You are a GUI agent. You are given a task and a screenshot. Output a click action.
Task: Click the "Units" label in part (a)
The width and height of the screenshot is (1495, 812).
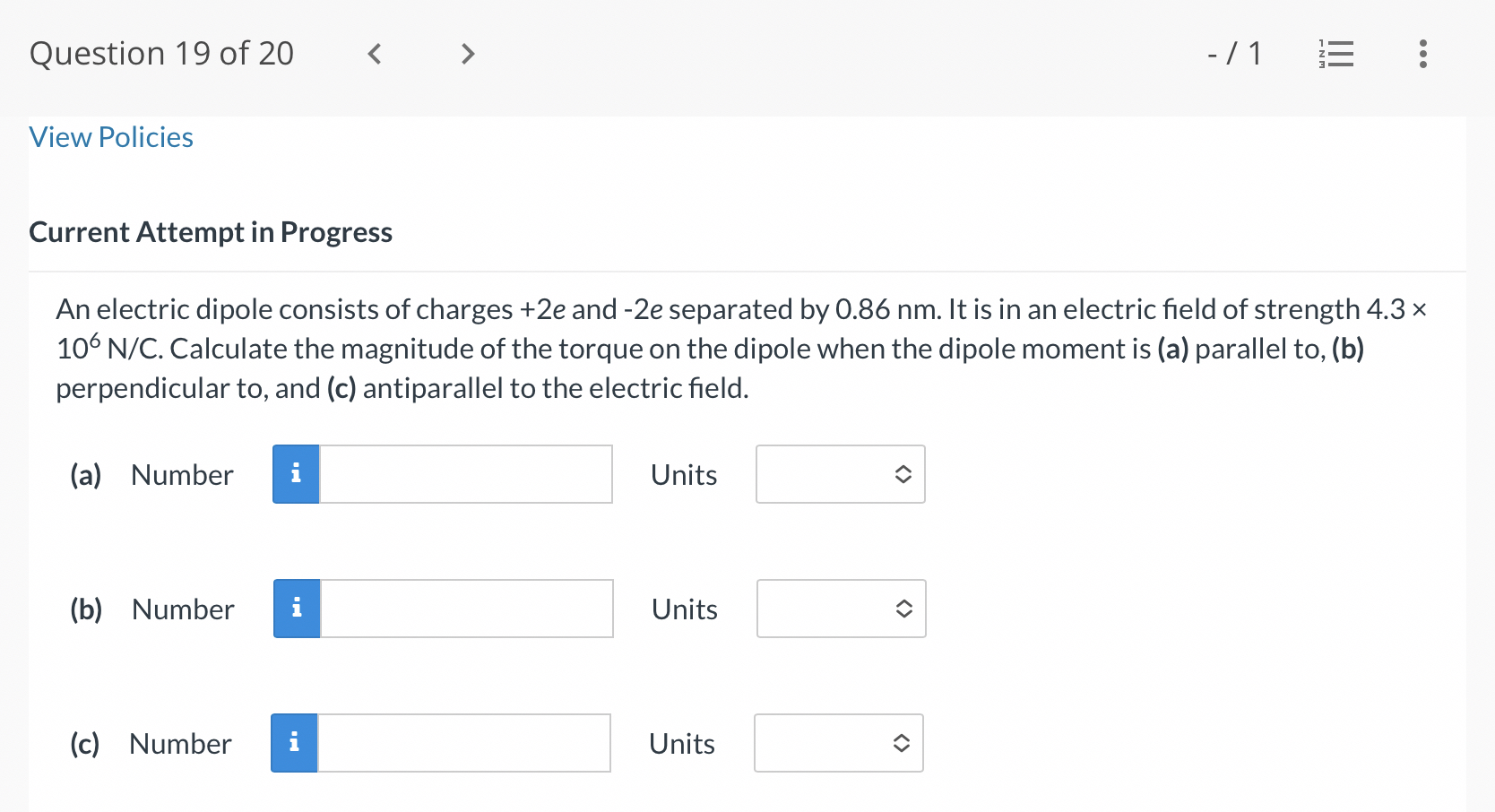[684, 475]
